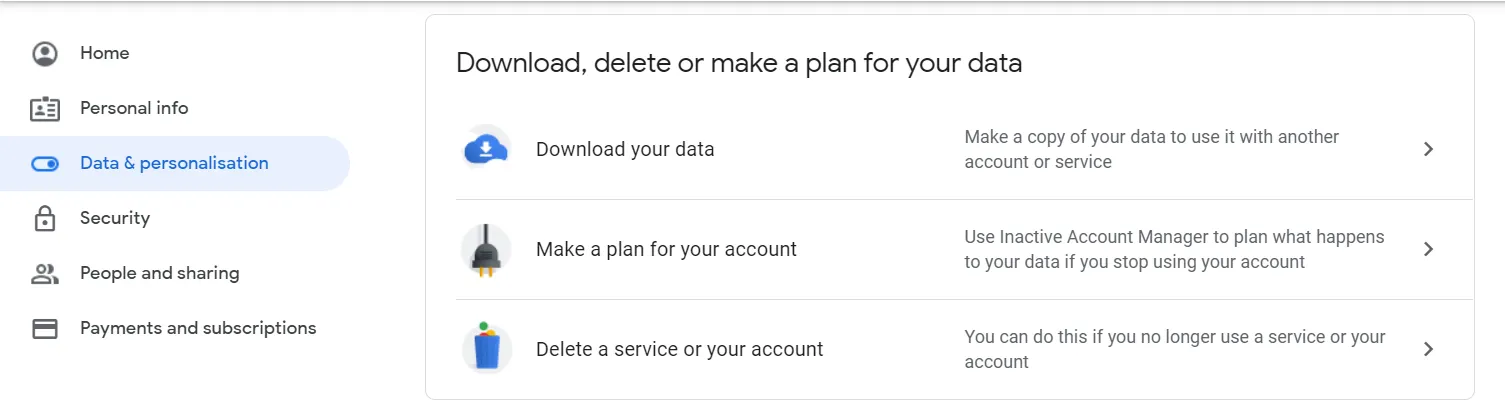Choose Delete a service or your account
This screenshot has width=1505, height=410.
[x=680, y=350]
